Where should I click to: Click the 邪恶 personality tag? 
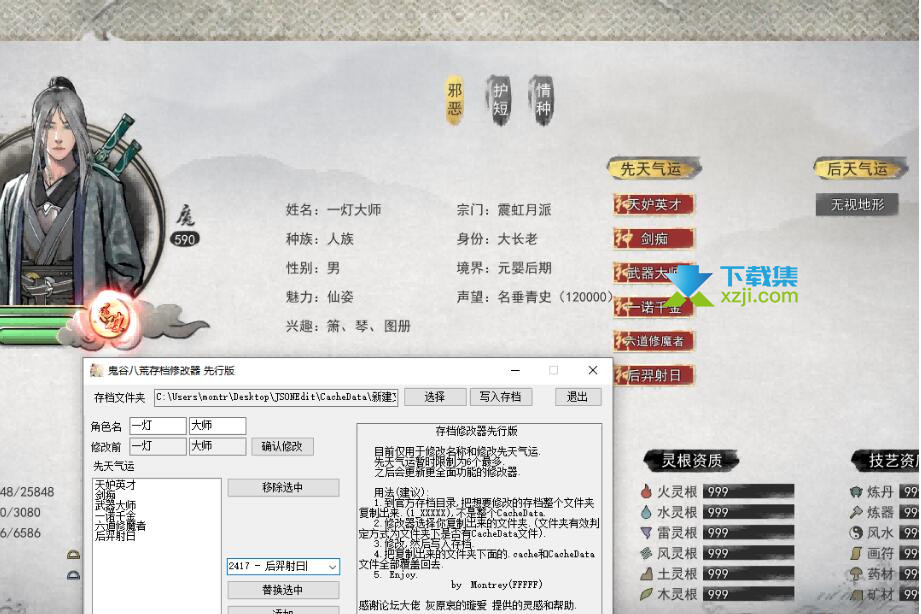click(x=455, y=100)
